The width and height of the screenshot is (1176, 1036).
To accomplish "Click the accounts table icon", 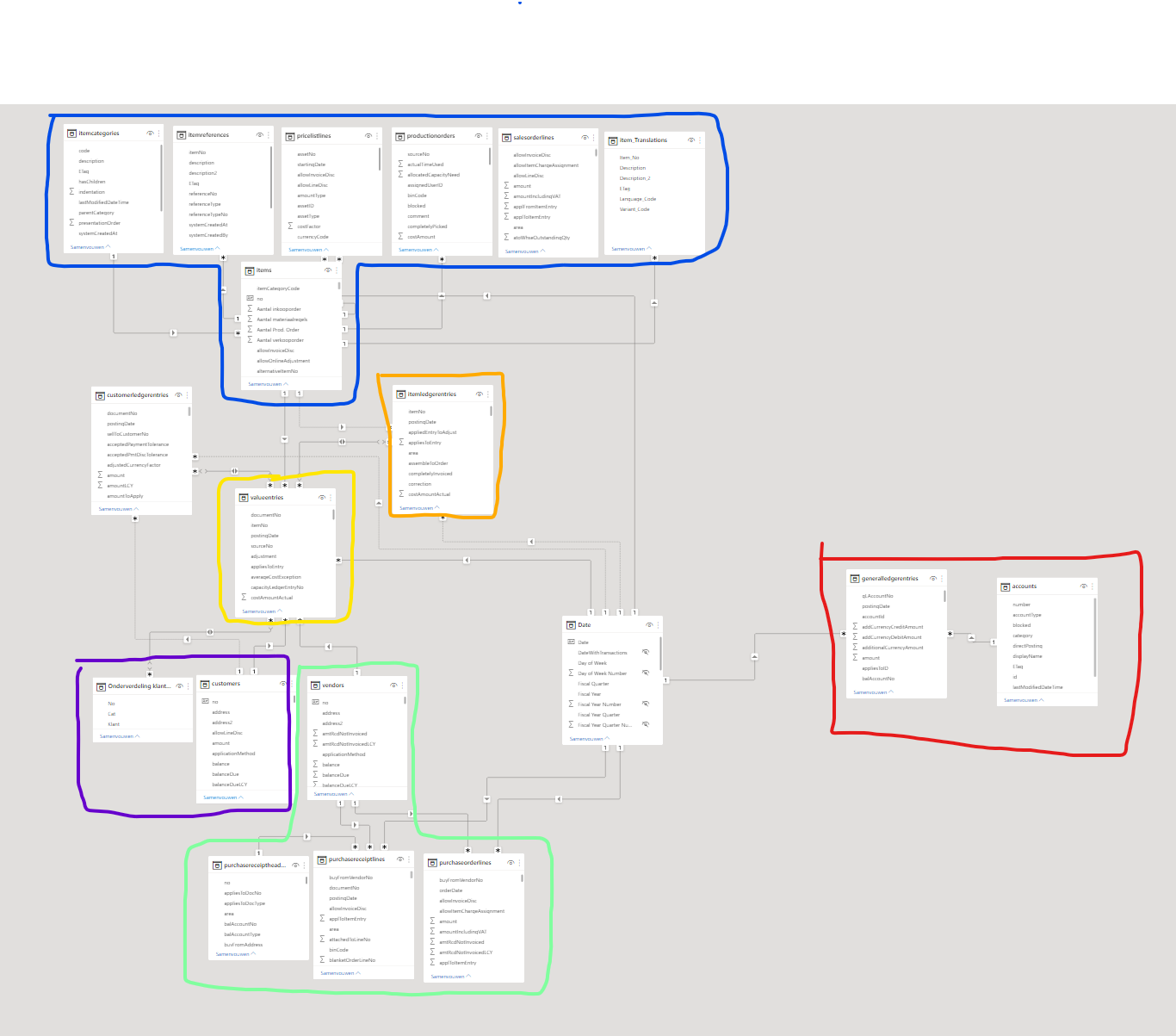I will (x=1006, y=586).
